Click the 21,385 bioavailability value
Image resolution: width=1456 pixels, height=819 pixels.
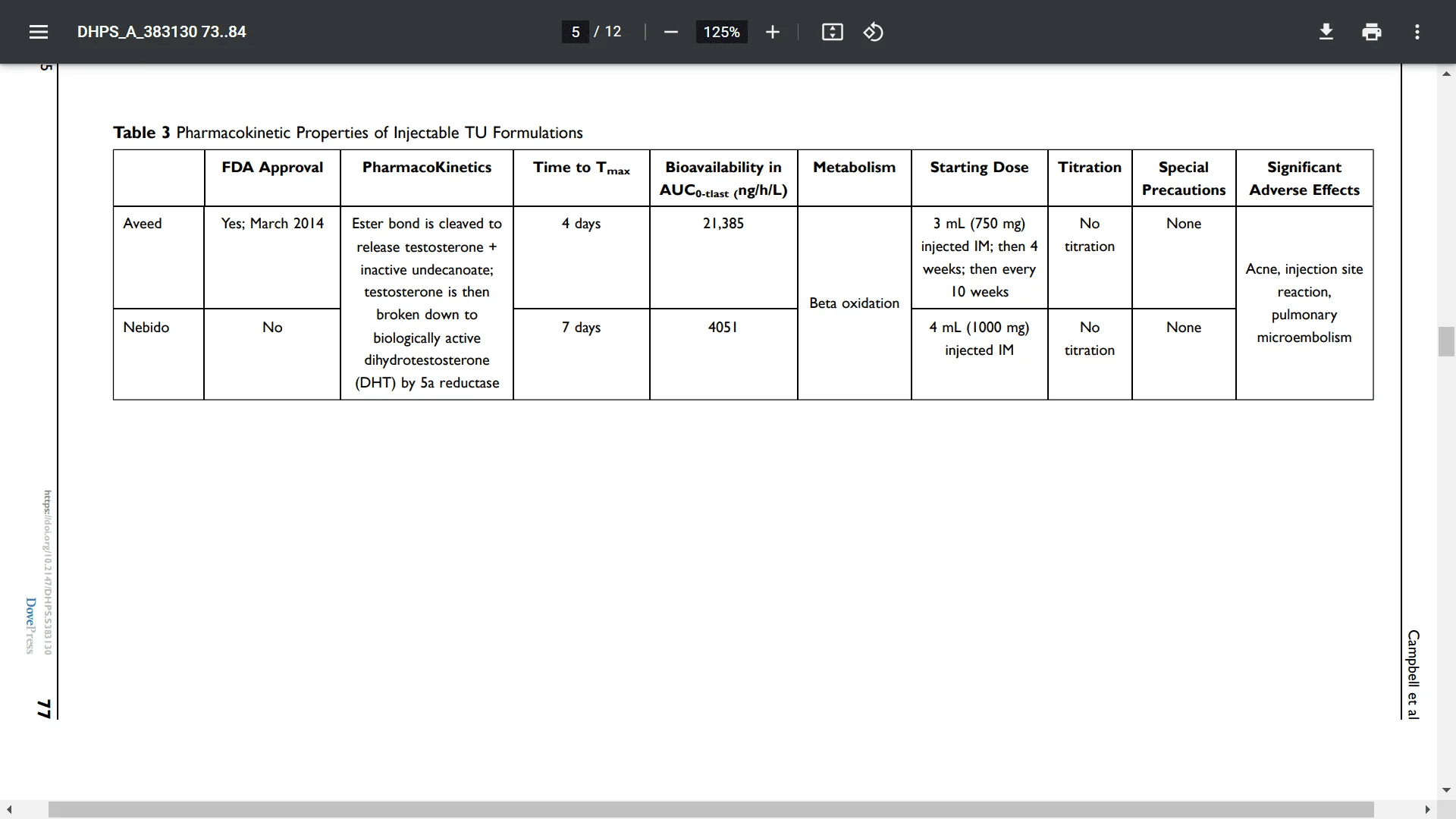[723, 223]
